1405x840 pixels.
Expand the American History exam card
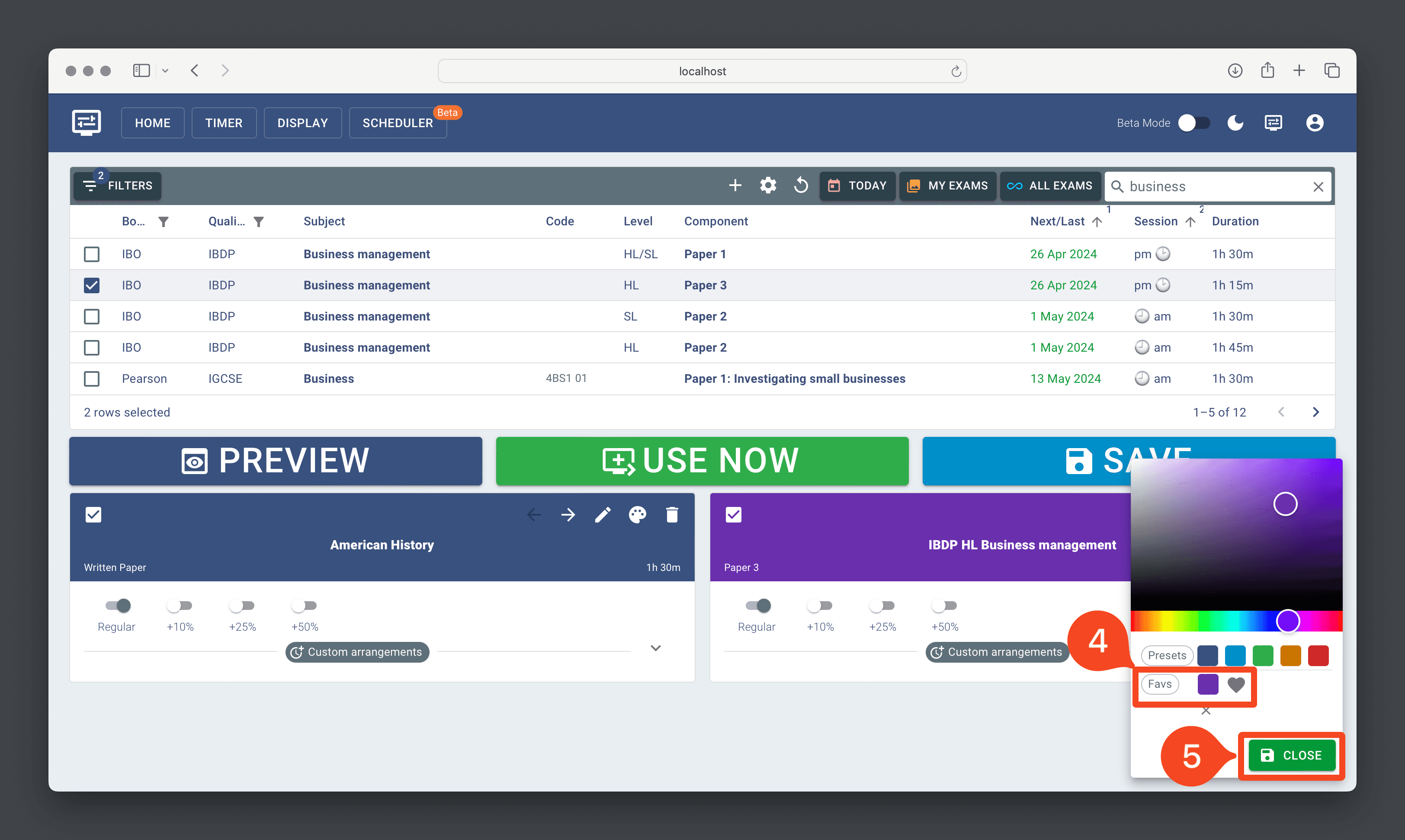pos(656,650)
